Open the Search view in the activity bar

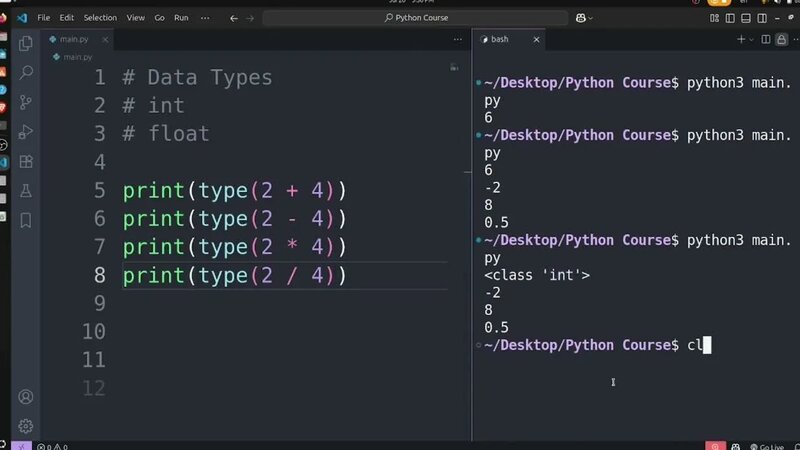tap(26, 72)
